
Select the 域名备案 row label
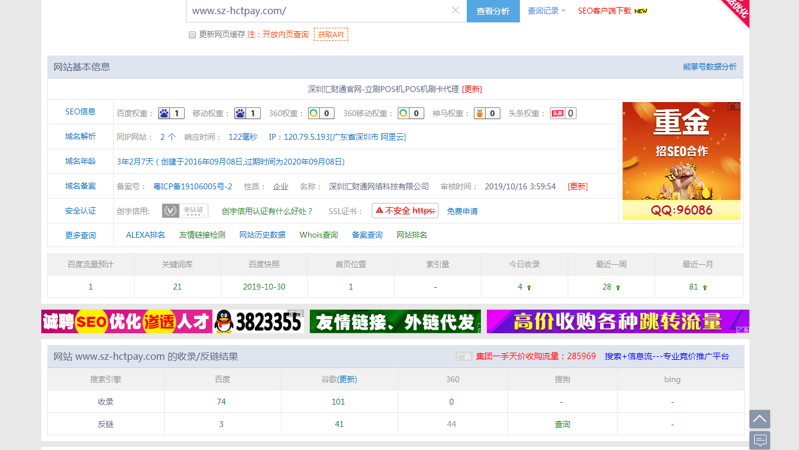tap(80, 186)
